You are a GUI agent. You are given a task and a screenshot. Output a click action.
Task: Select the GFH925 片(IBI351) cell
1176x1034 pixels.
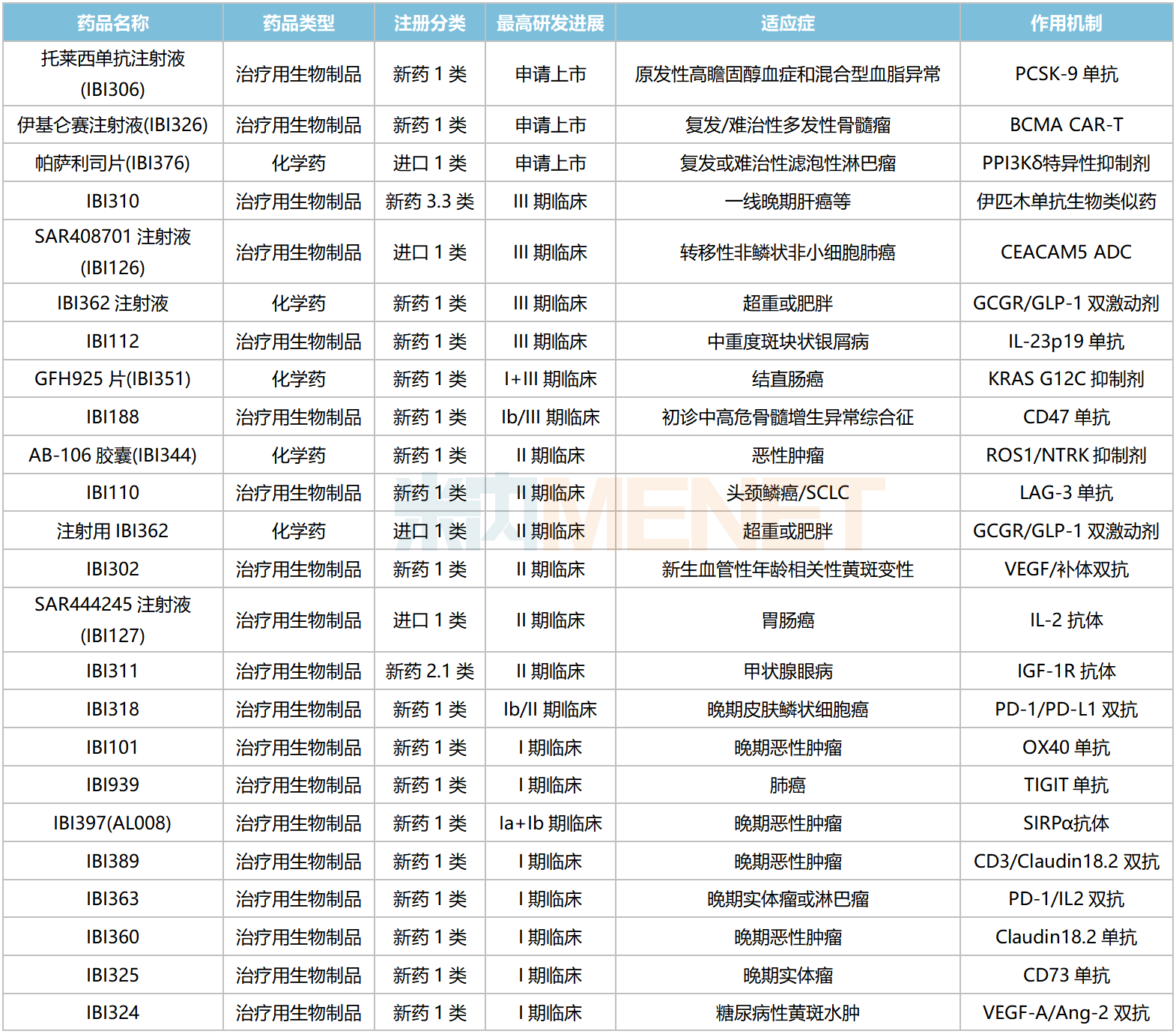(113, 378)
